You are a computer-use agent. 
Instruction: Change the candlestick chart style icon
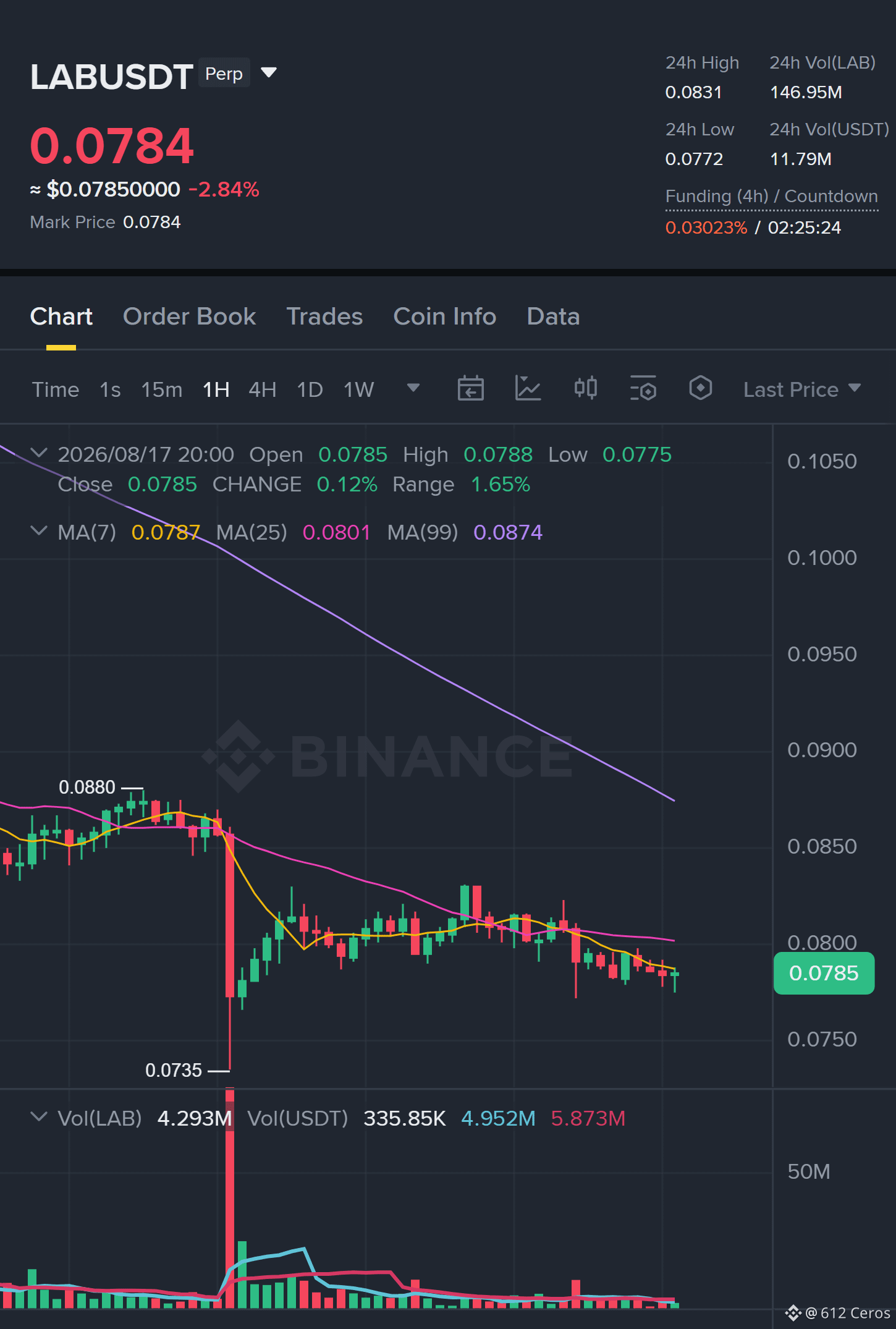click(x=585, y=389)
